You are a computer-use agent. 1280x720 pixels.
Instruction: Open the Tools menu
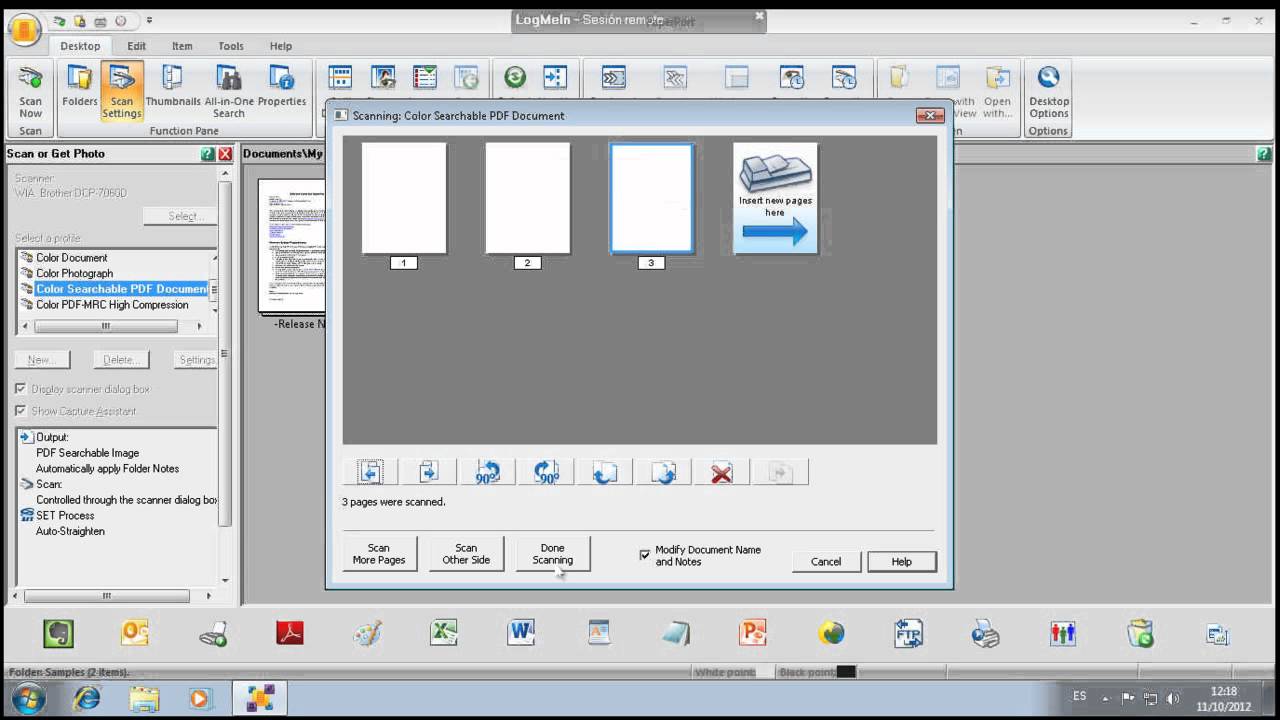[x=231, y=45]
